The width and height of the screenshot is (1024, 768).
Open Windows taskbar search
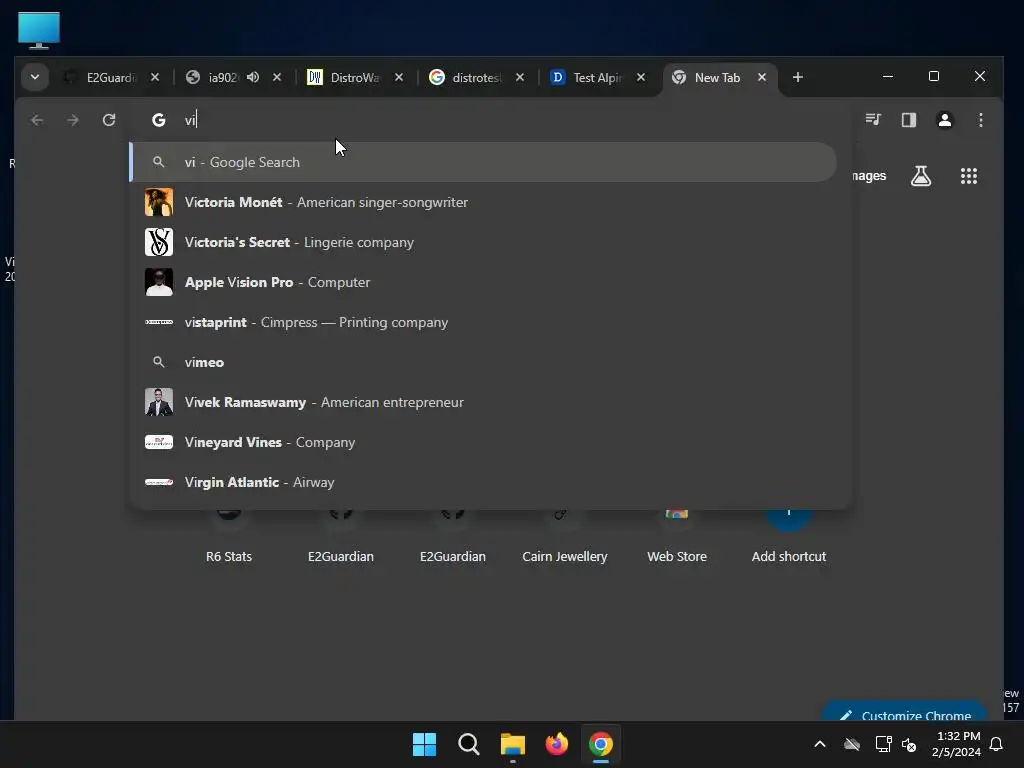coord(468,744)
